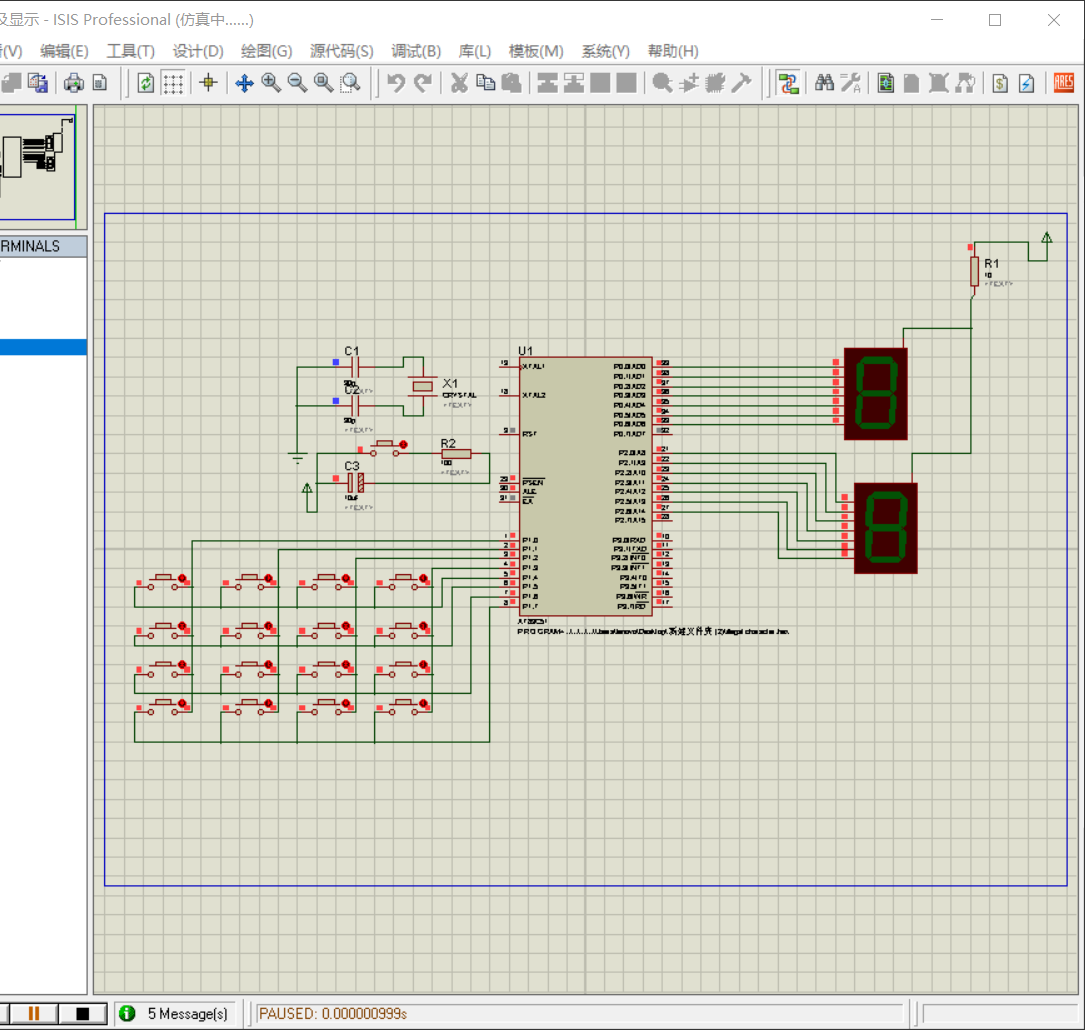
Task: Click the Zoom Out magnifier
Action: click(297, 83)
